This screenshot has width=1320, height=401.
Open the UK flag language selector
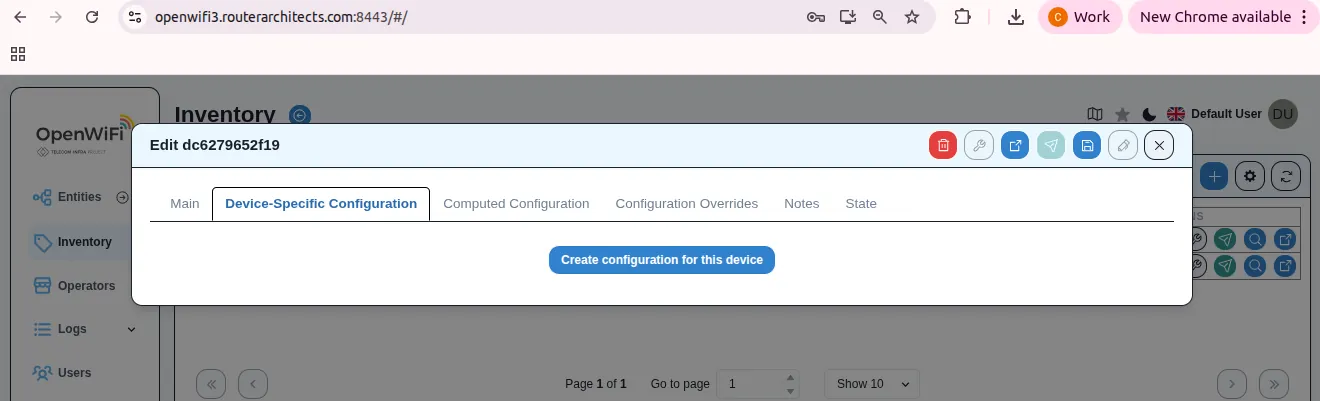point(1176,114)
